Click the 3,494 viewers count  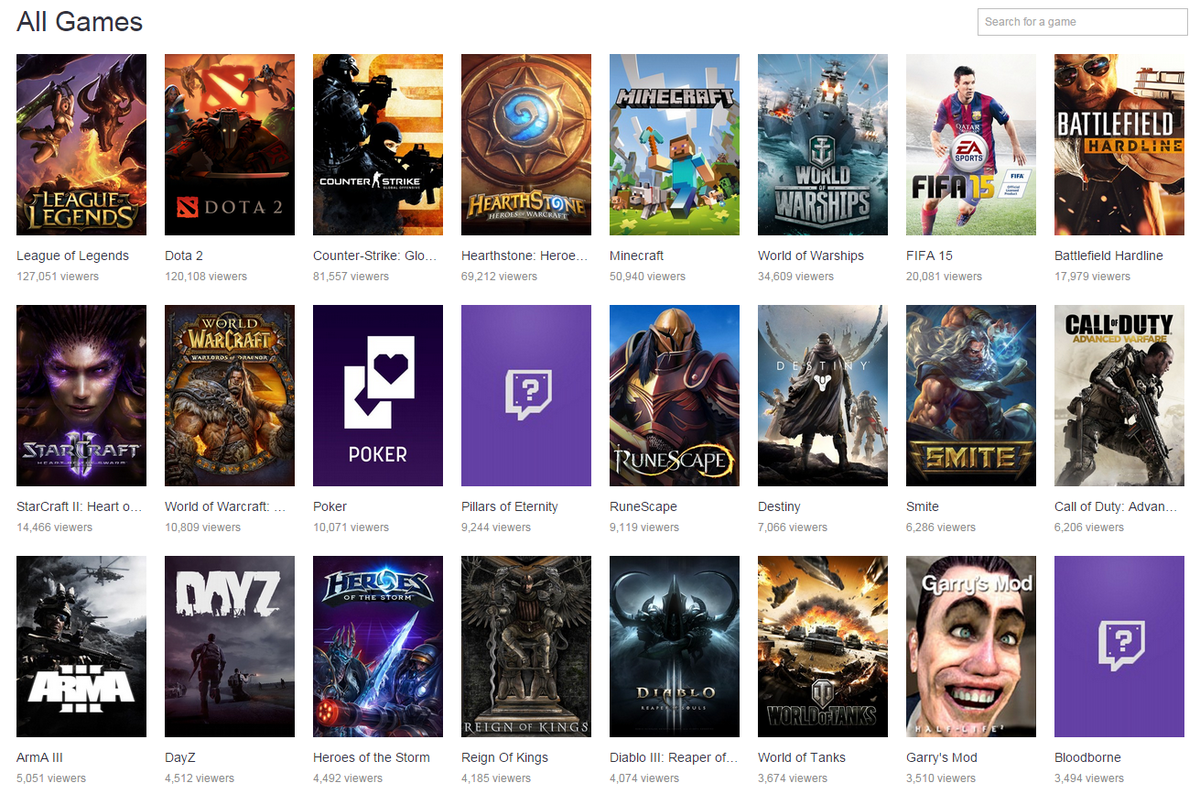1089,779
